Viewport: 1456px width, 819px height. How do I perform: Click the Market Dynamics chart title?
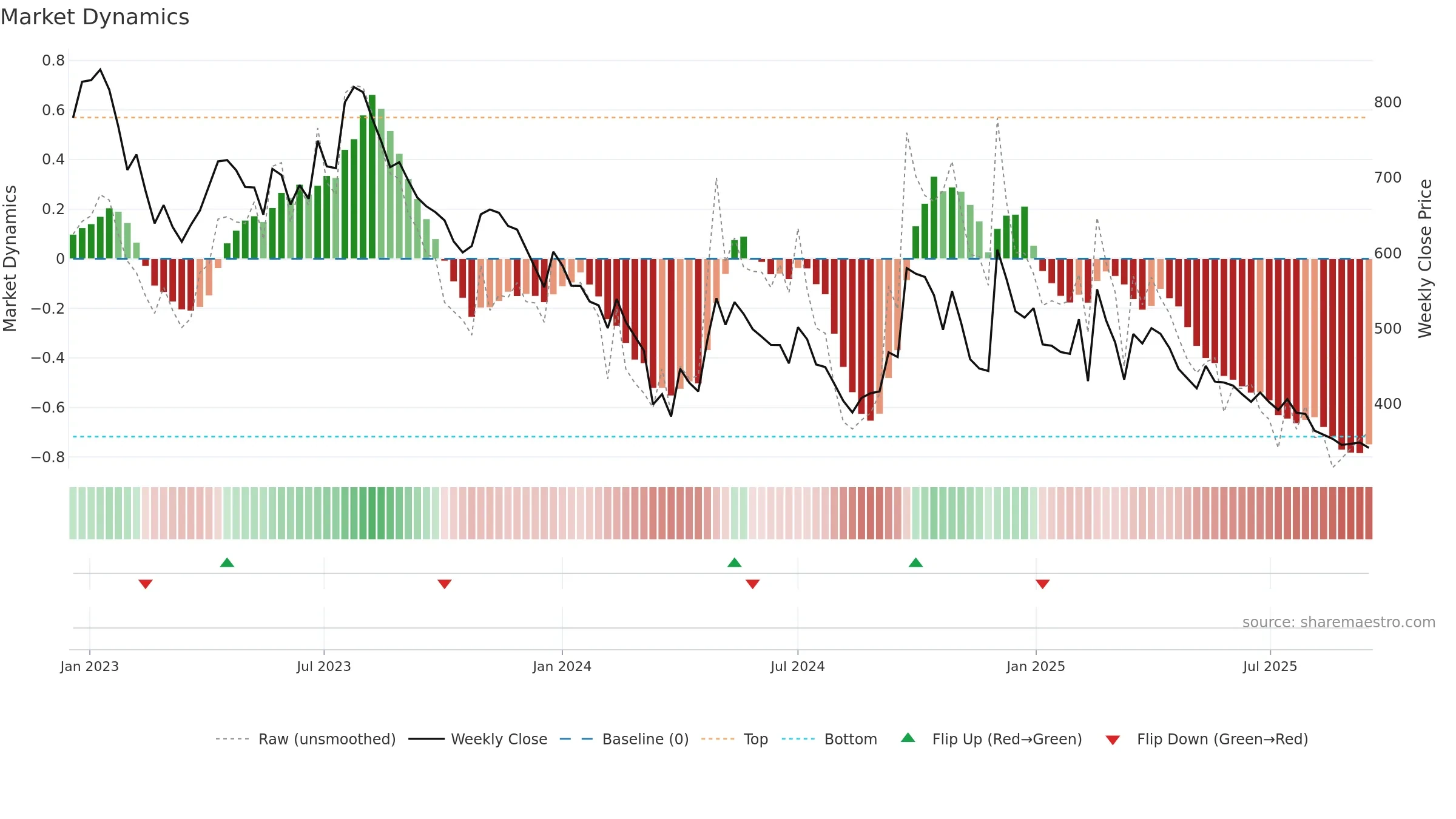(x=95, y=17)
